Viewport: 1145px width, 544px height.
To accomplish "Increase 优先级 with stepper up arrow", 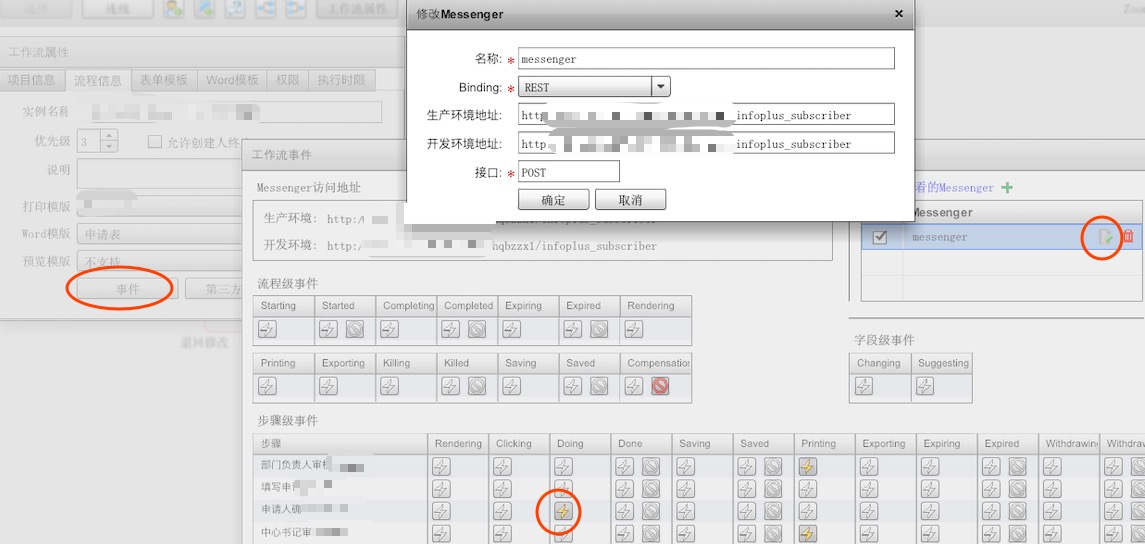I will point(109,136).
